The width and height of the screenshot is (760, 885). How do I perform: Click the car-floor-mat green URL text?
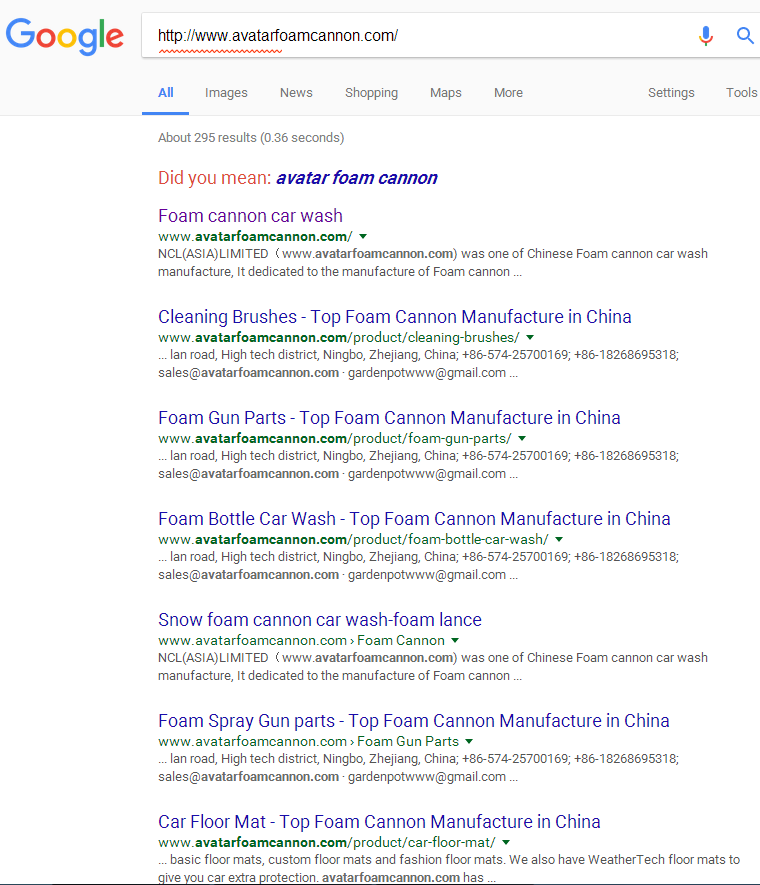(x=327, y=843)
